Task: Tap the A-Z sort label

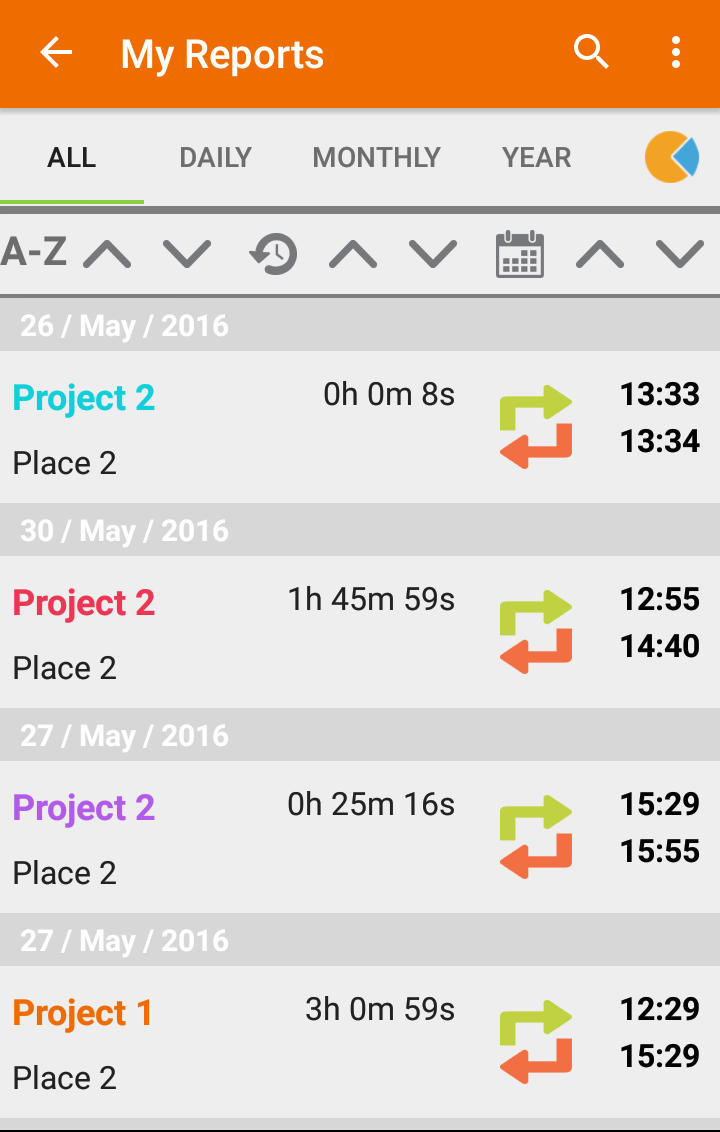Action: coord(34,252)
